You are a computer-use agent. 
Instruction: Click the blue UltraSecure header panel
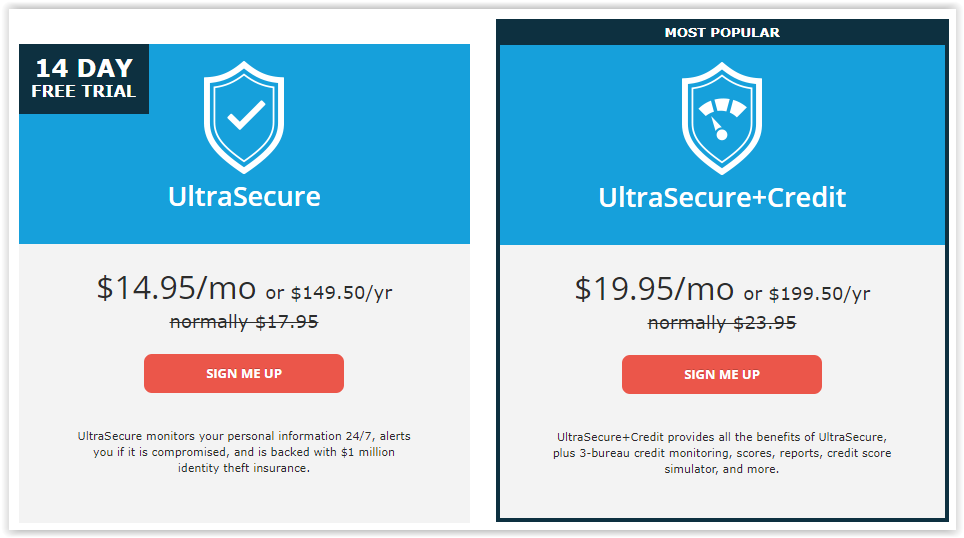[244, 144]
